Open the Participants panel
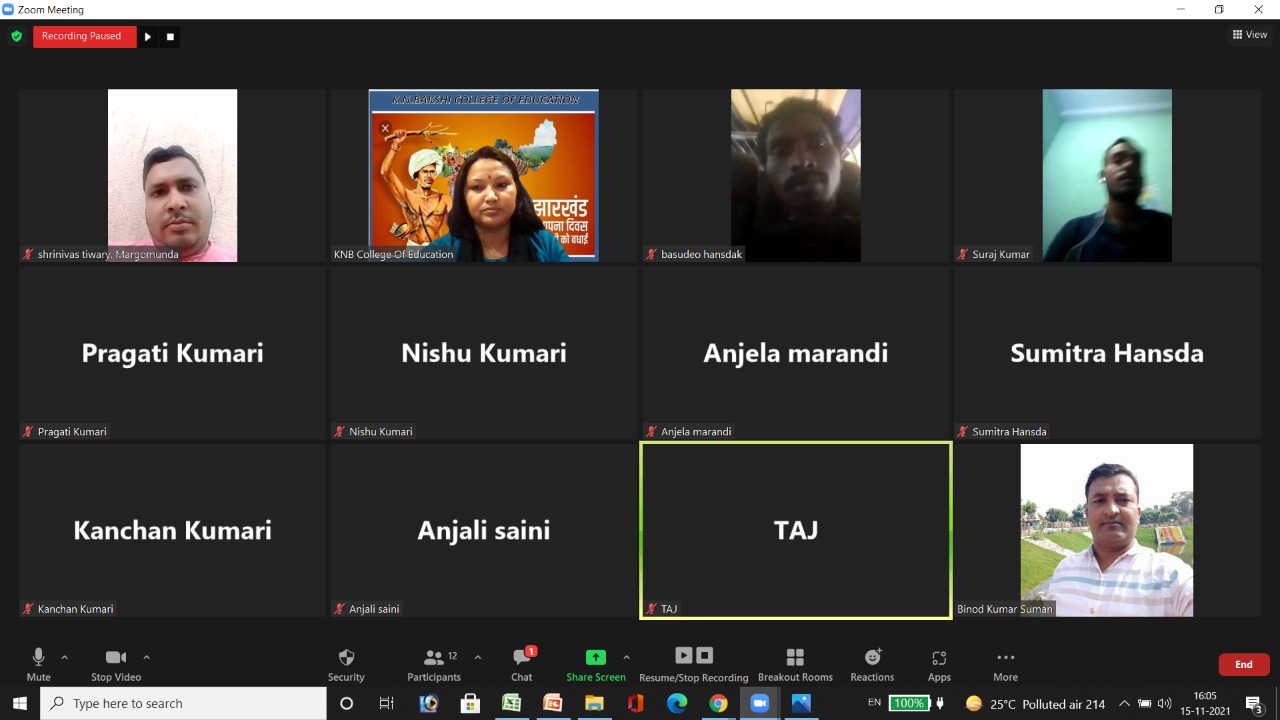Screen dimensions: 1280x720 pos(434,664)
